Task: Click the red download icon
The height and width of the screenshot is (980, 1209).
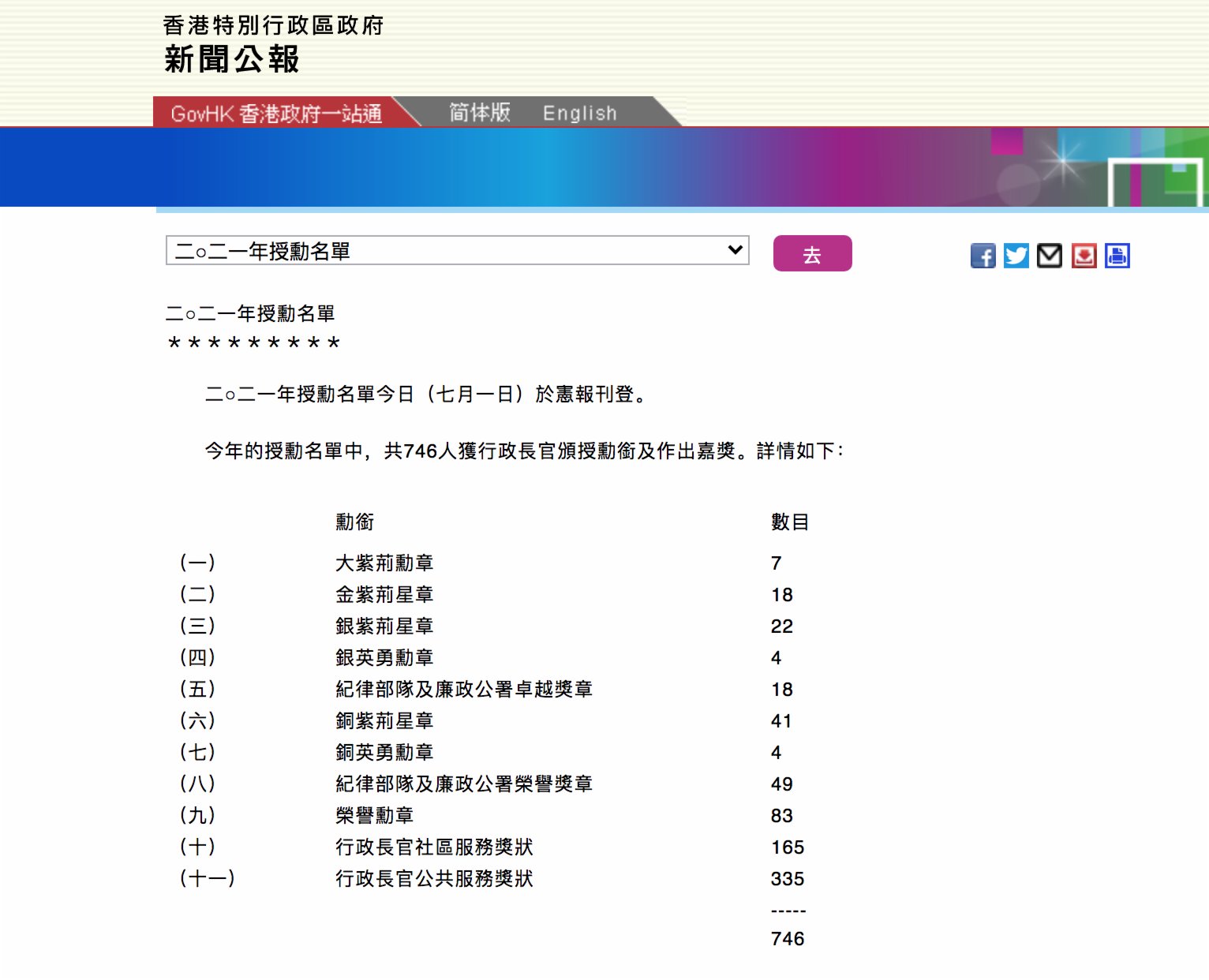Action: (x=1084, y=256)
